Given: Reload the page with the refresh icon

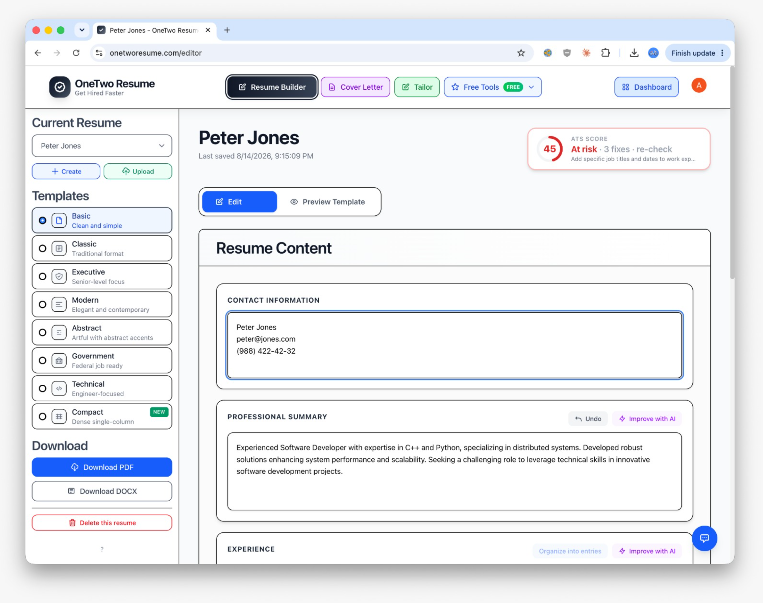Looking at the screenshot, I should click(76, 53).
